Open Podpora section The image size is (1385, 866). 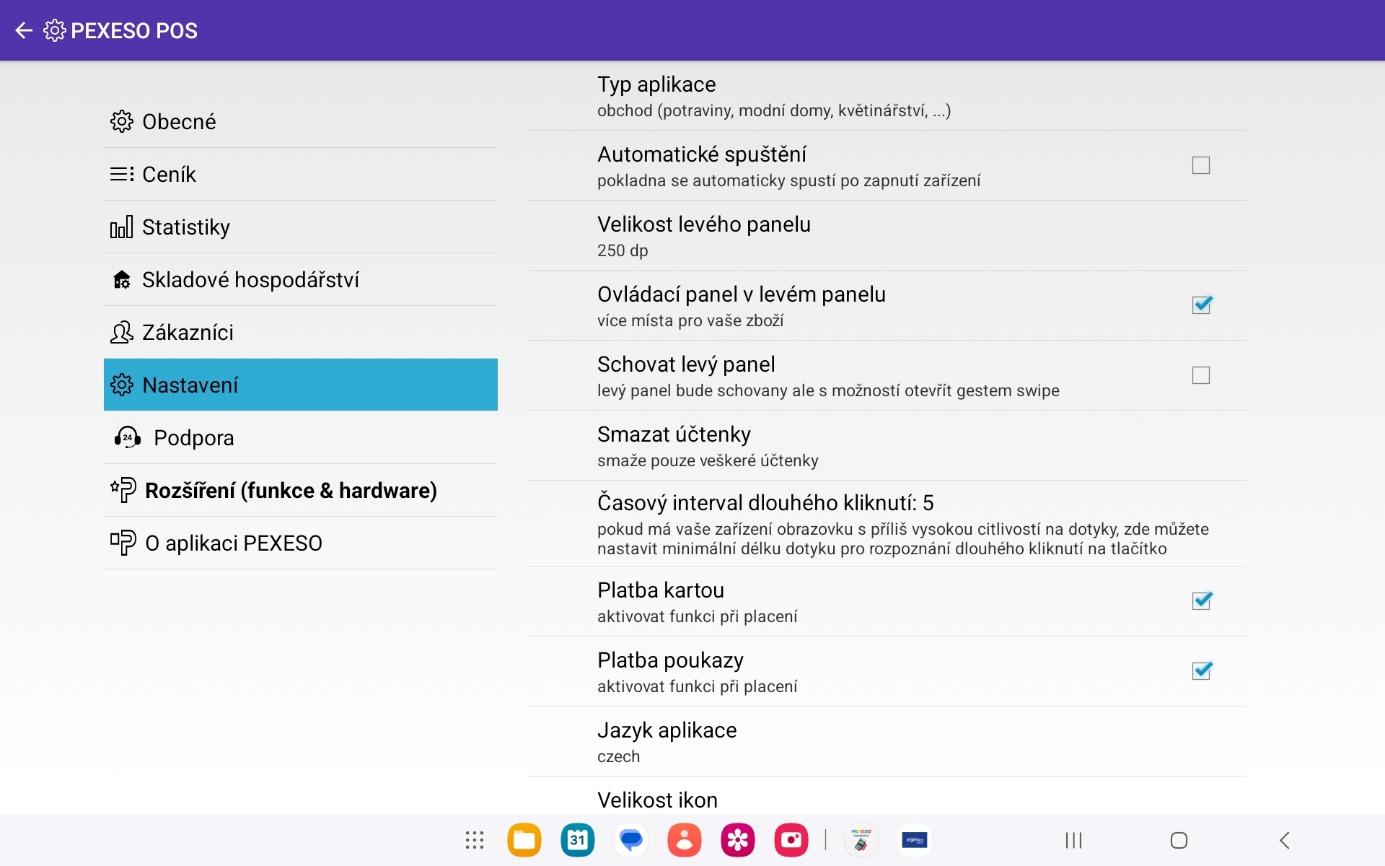point(301,438)
